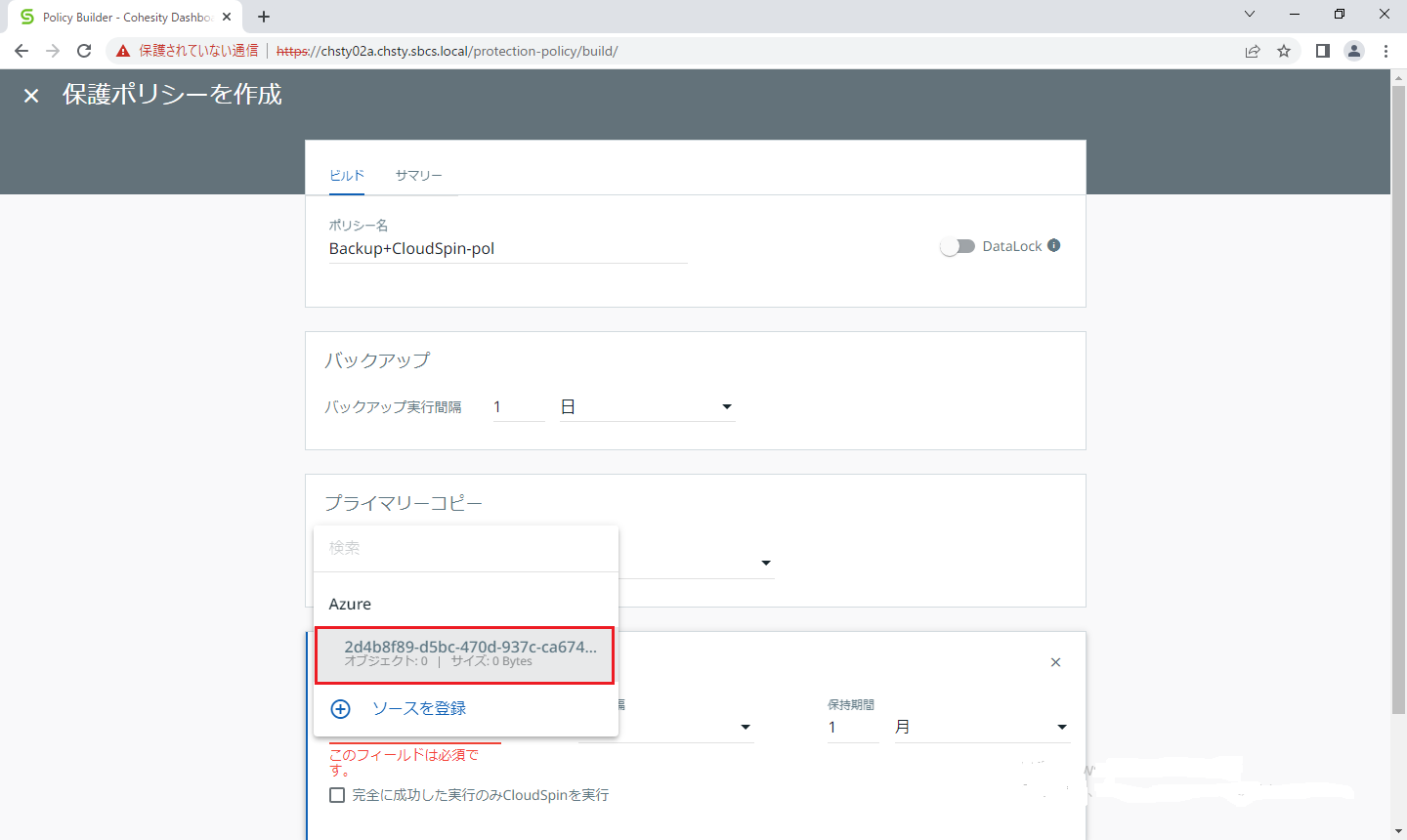This screenshot has height=840, width=1407.
Task: Switch to the サマリー tab
Action: click(418, 175)
